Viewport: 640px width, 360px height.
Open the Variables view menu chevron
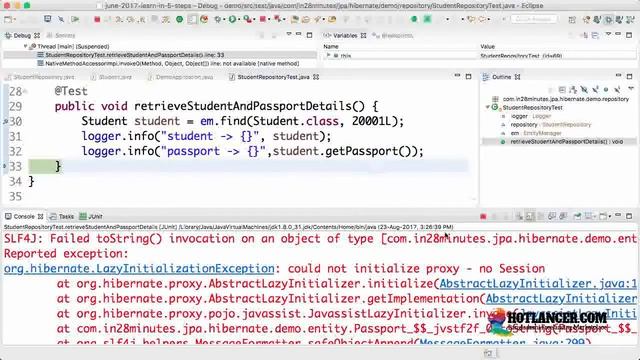coord(608,35)
